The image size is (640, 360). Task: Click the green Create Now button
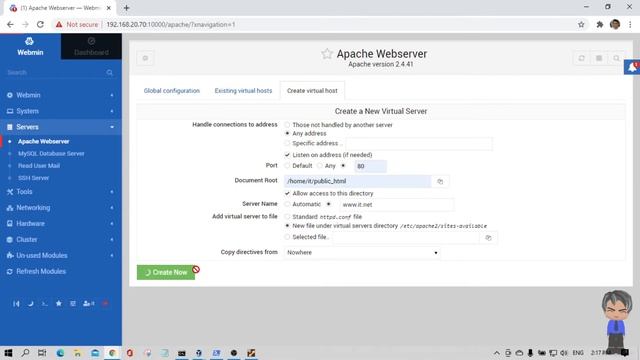(166, 272)
